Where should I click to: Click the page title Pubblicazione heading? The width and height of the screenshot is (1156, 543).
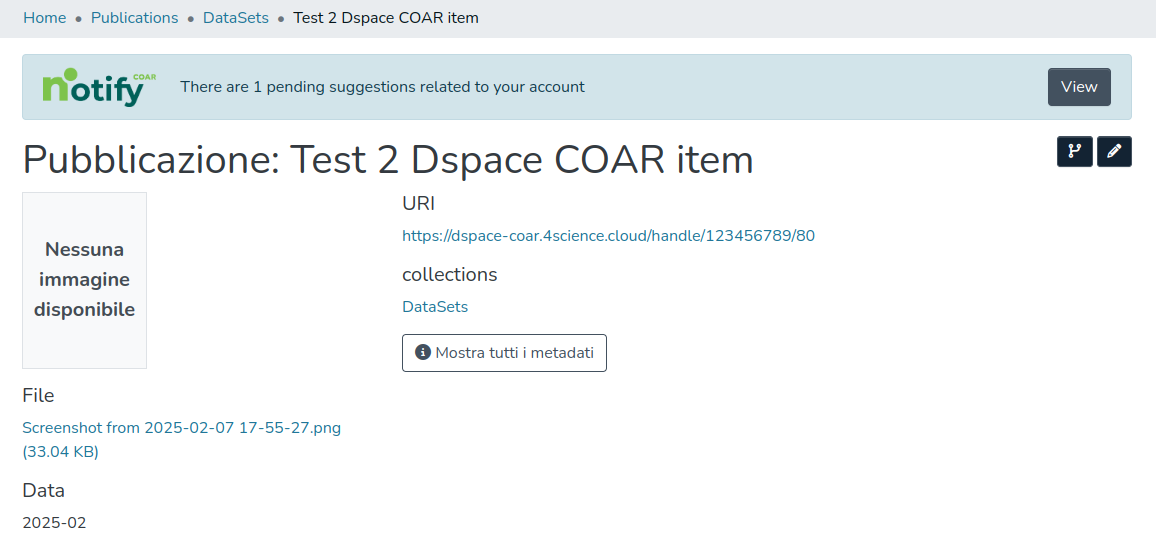click(x=388, y=160)
